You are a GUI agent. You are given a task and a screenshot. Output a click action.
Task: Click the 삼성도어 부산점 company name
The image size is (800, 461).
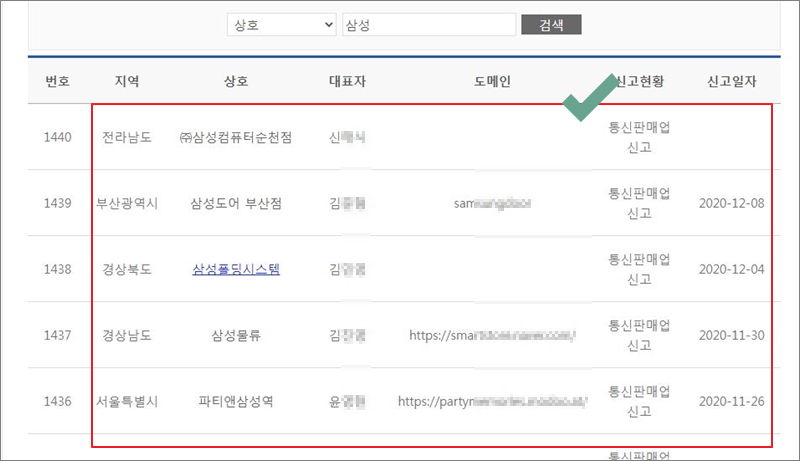pyautogui.click(x=236, y=203)
